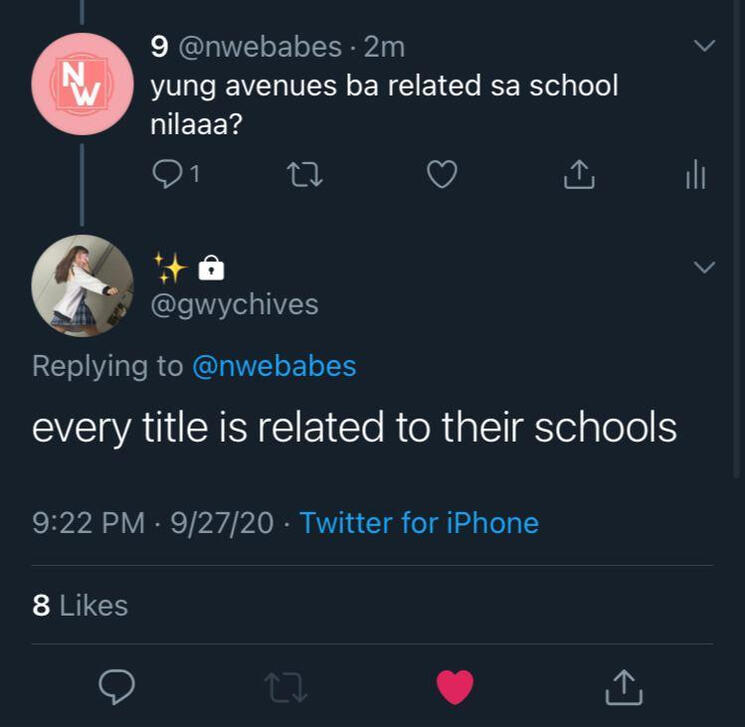View tweet activity for nwebabes tweet
The width and height of the screenshot is (745, 727).
[696, 177]
